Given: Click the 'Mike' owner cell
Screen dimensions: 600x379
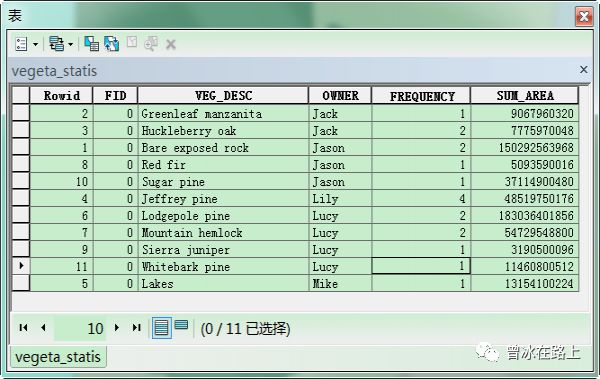Looking at the screenshot, I should coord(340,283).
